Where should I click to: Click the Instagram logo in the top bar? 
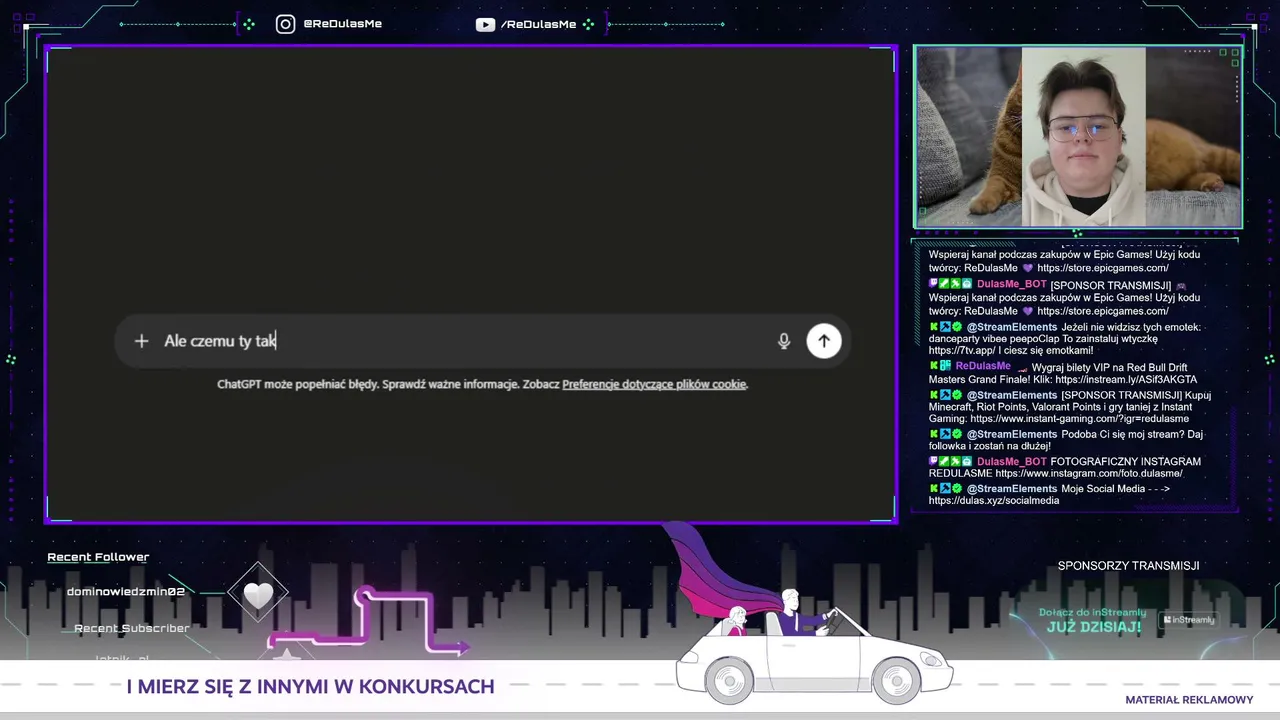tap(285, 24)
